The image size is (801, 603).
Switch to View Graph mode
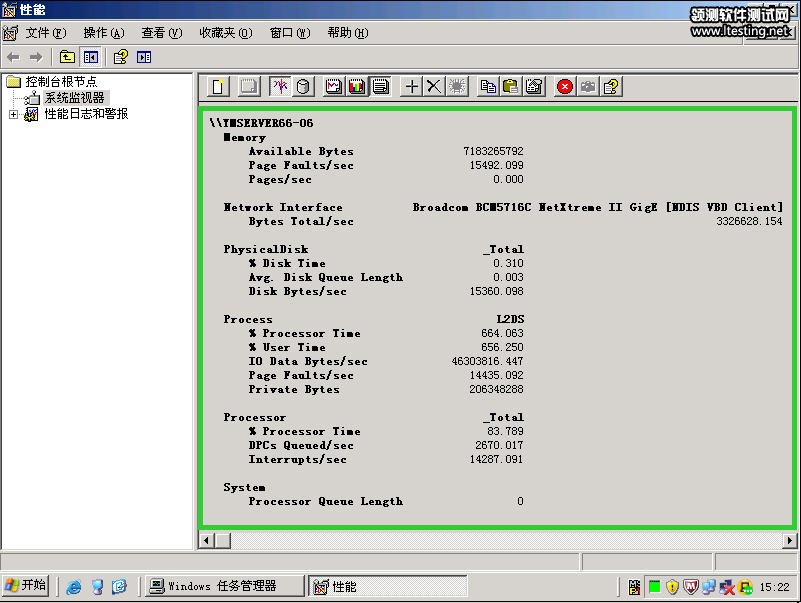(334, 87)
